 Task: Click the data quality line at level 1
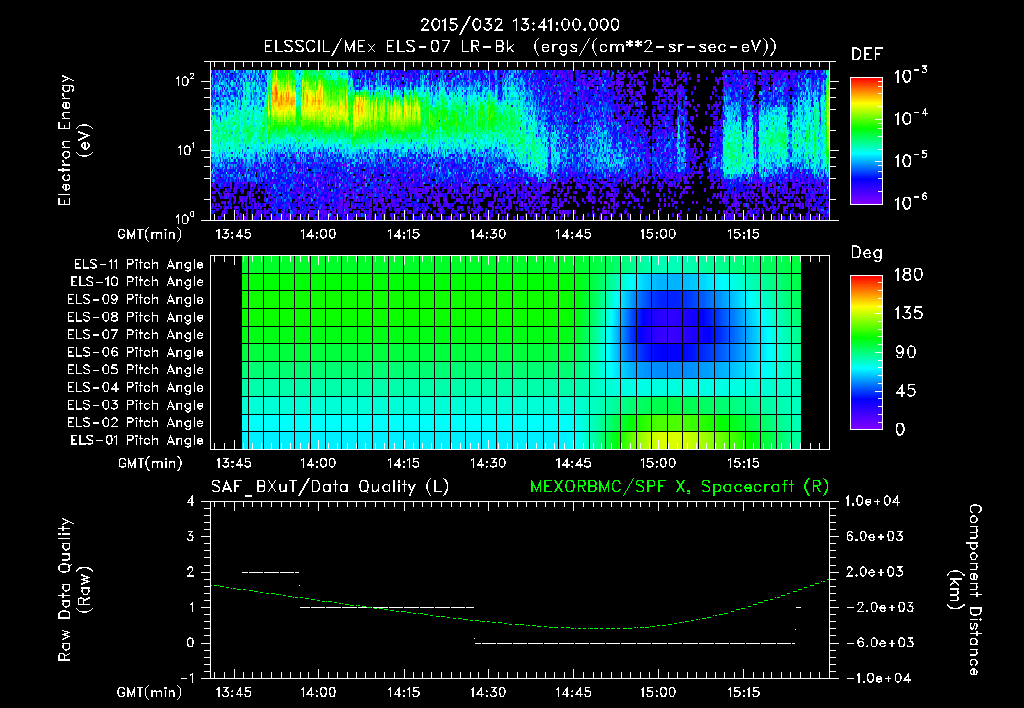pyautogui.click(x=387, y=607)
